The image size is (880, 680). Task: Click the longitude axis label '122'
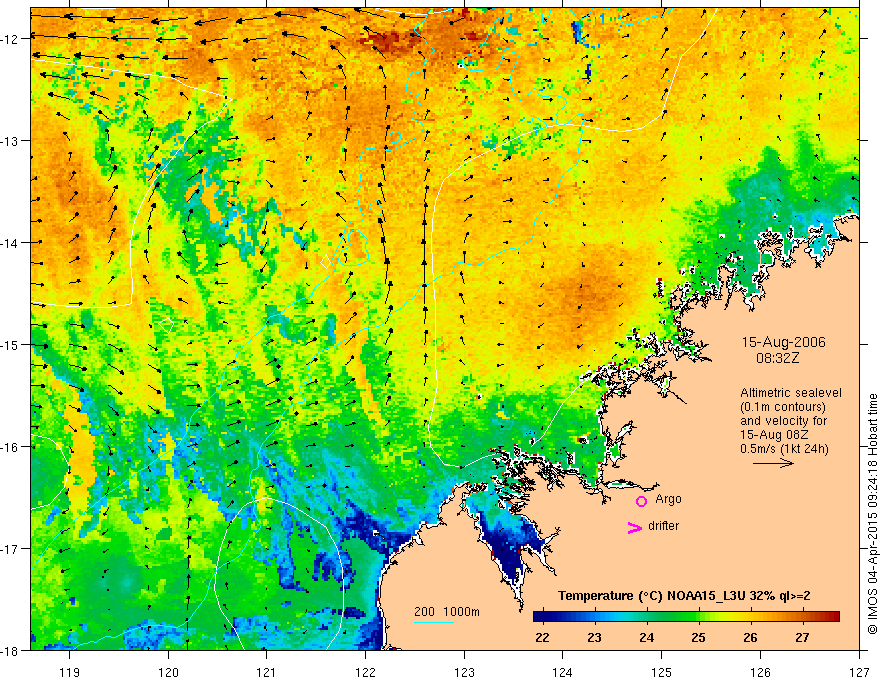click(365, 672)
